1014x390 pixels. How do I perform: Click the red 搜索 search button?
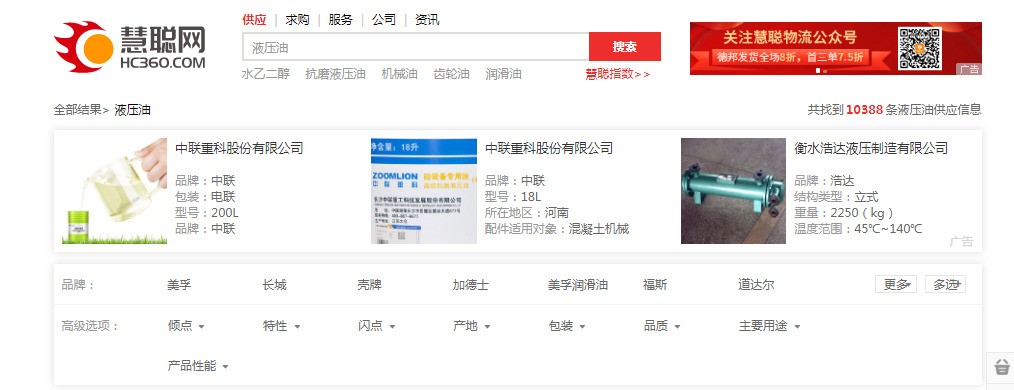pyautogui.click(x=625, y=47)
